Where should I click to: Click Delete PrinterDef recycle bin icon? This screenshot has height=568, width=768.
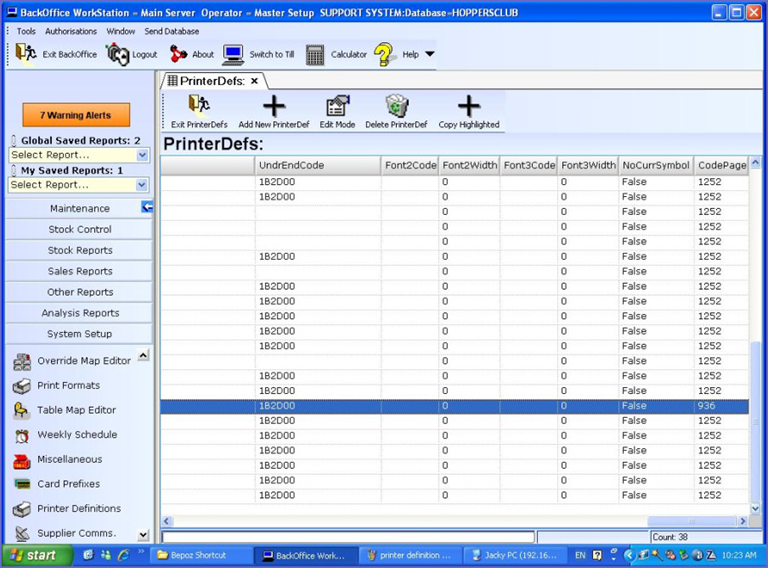point(396,107)
